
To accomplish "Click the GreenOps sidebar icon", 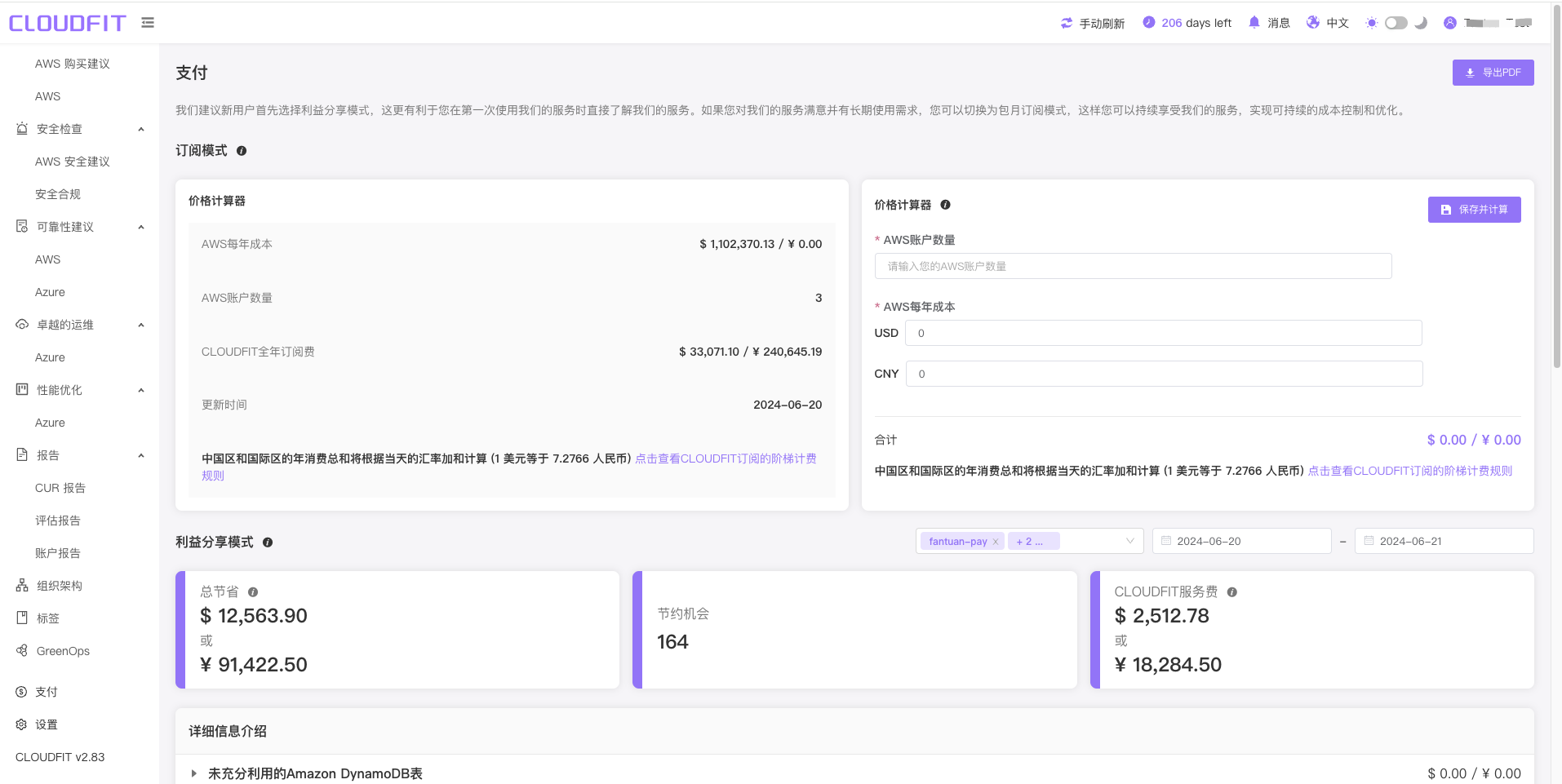I will coord(22,651).
